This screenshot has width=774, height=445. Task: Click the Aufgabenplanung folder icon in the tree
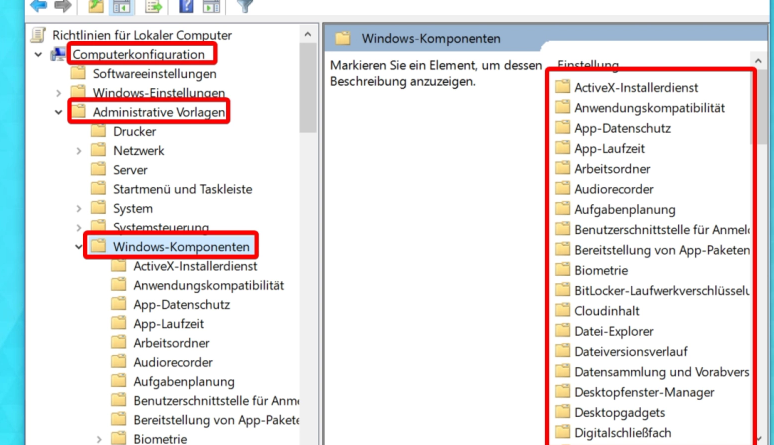(x=118, y=381)
